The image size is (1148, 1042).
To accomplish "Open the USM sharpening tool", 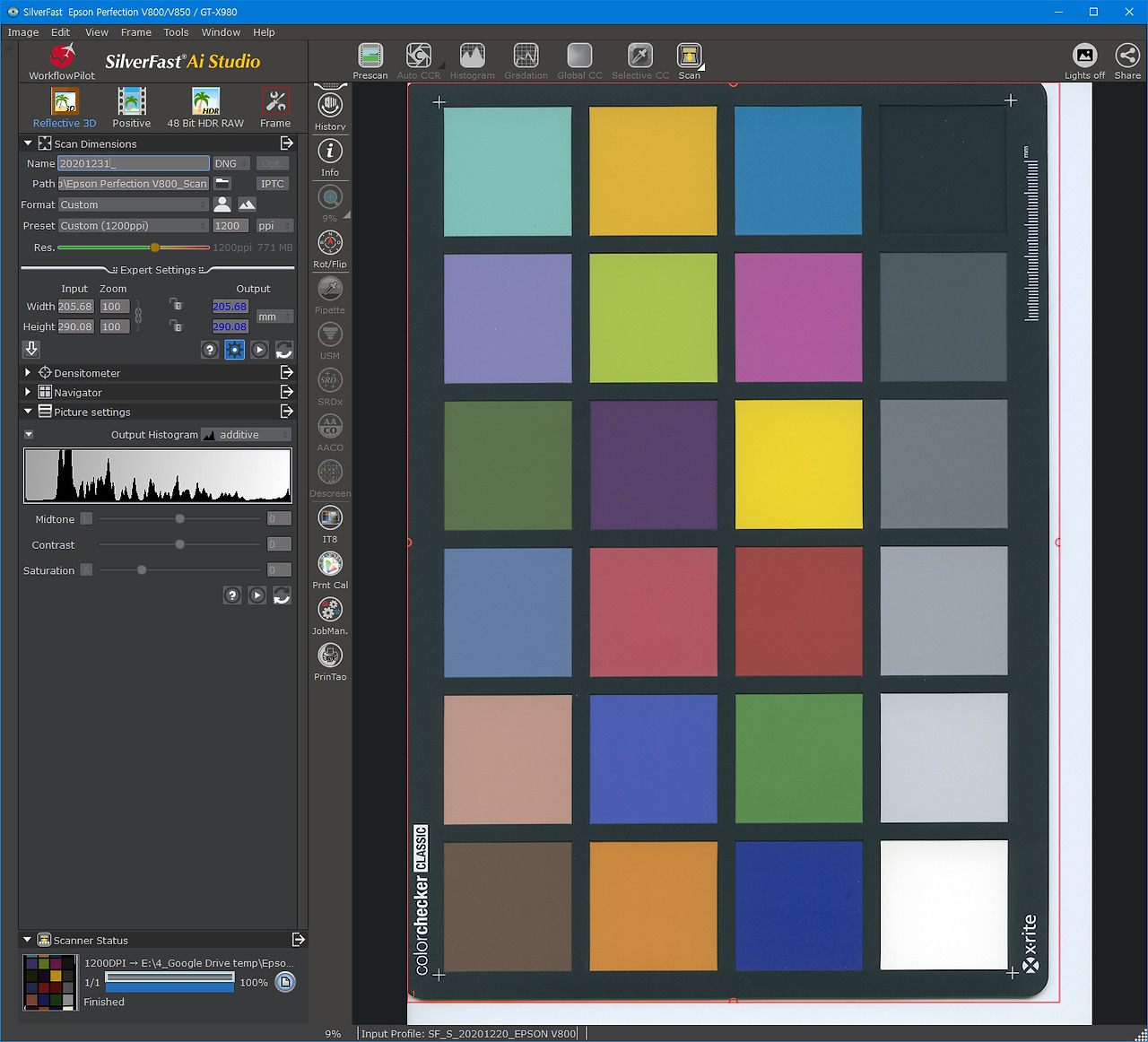I will click(330, 334).
